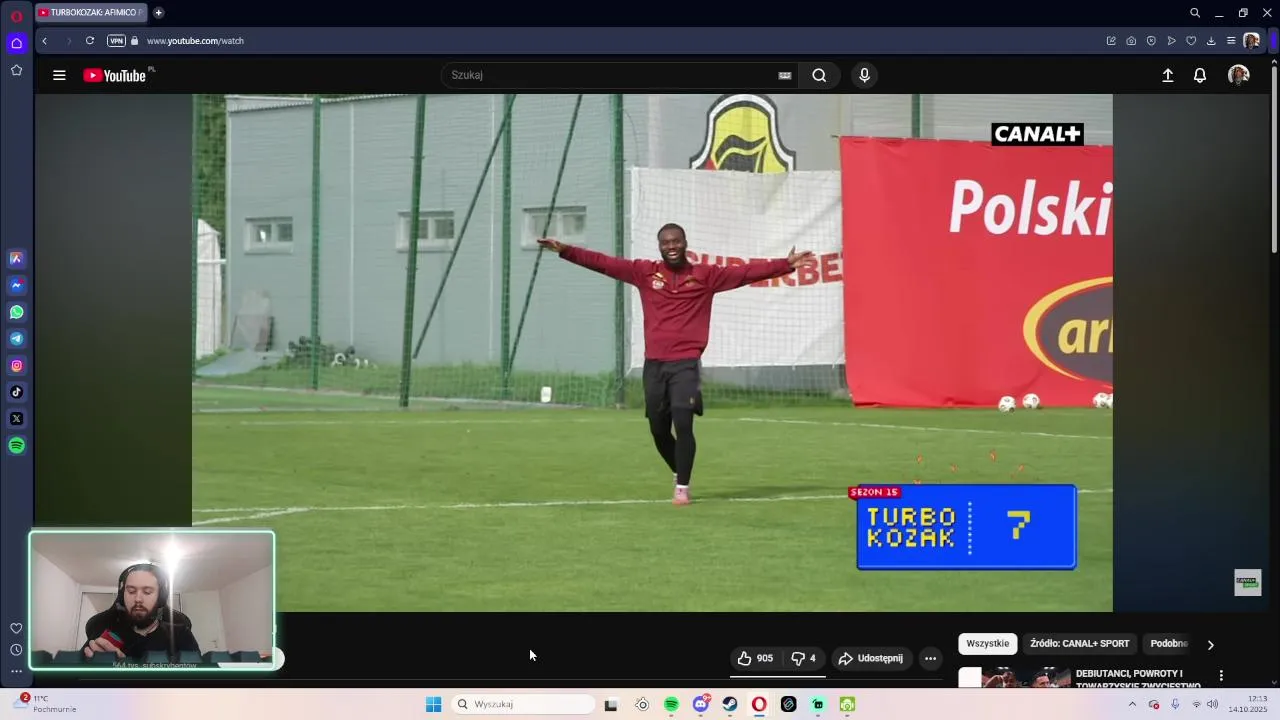Open a new browser tab

158,13
